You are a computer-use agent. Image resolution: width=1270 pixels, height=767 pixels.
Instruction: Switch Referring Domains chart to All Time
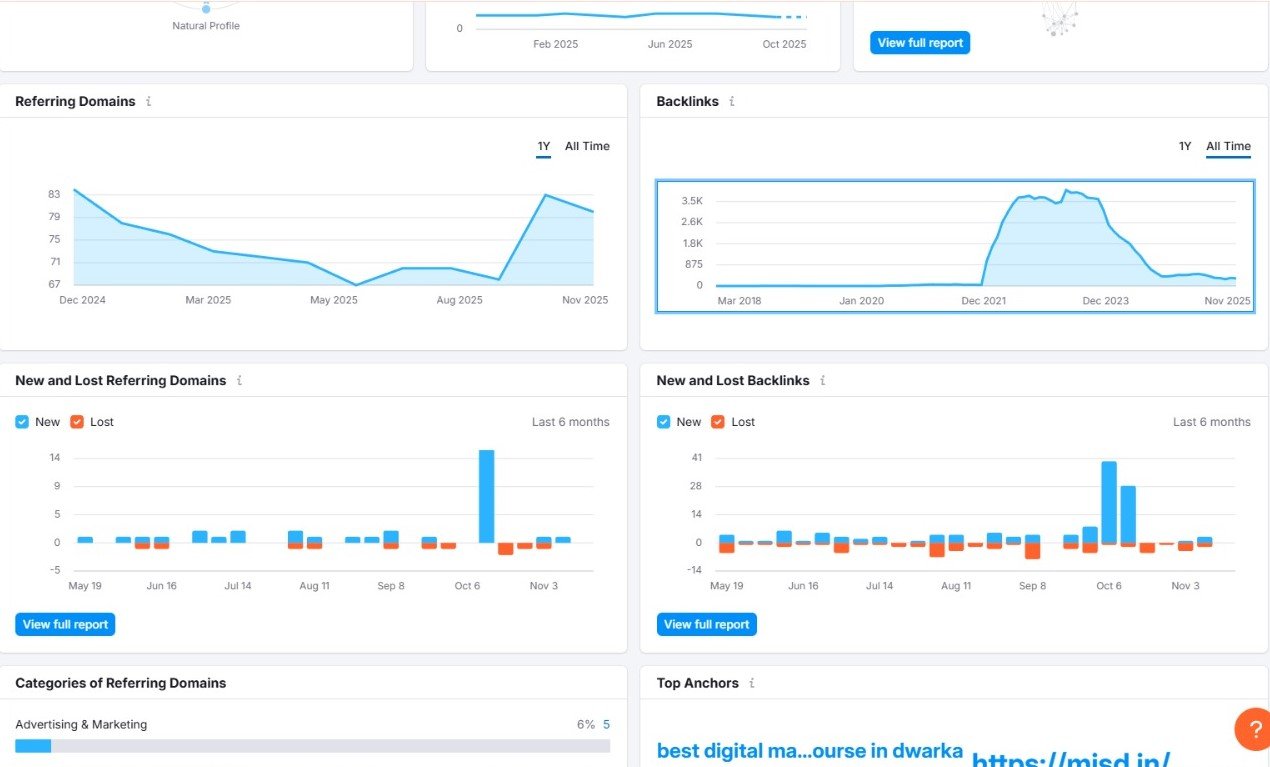587,146
